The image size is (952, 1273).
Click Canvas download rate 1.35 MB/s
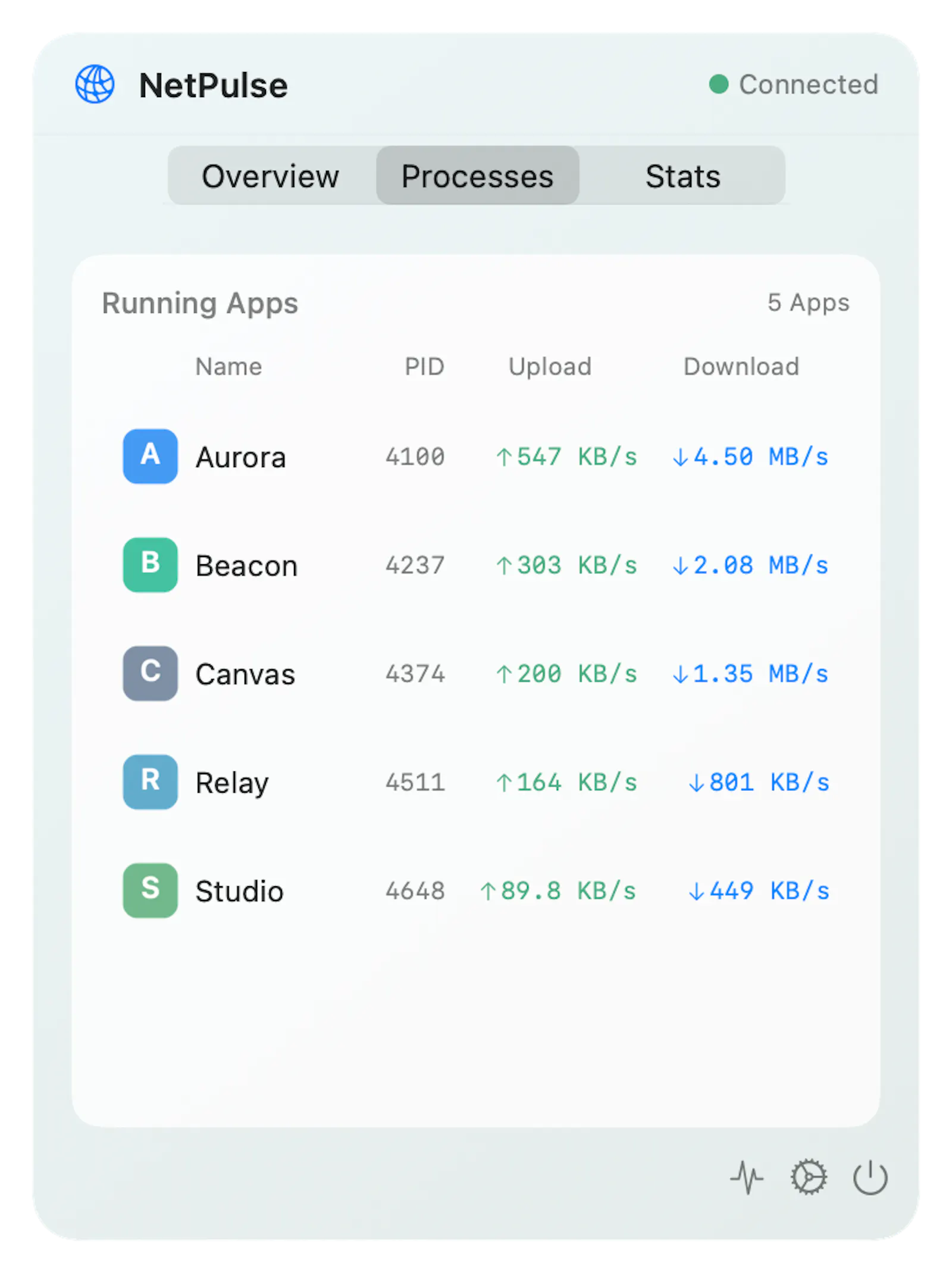(750, 674)
